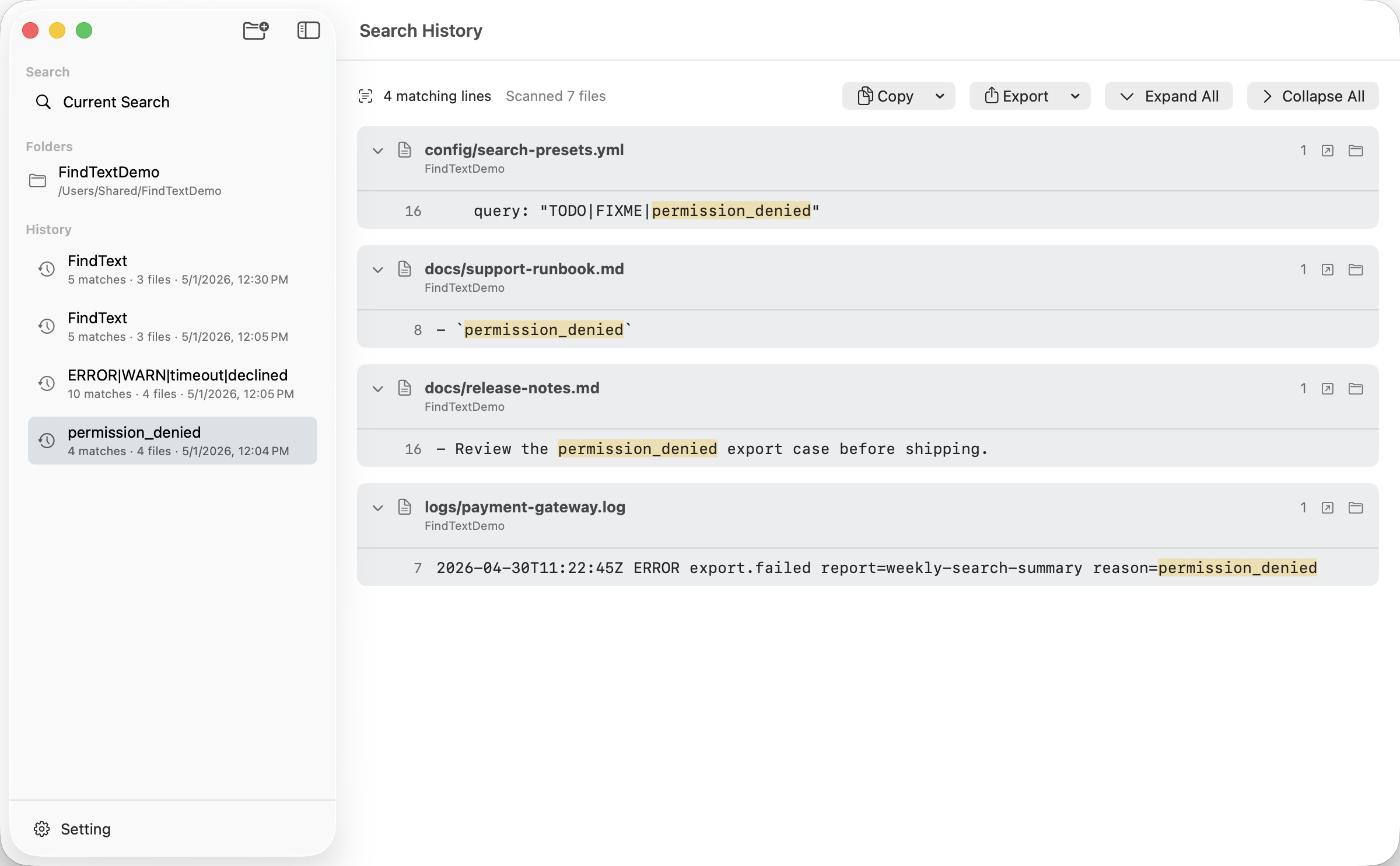The height and width of the screenshot is (866, 1400).
Task: Collapse the docs/release-notes.md result group
Action: pyautogui.click(x=378, y=389)
